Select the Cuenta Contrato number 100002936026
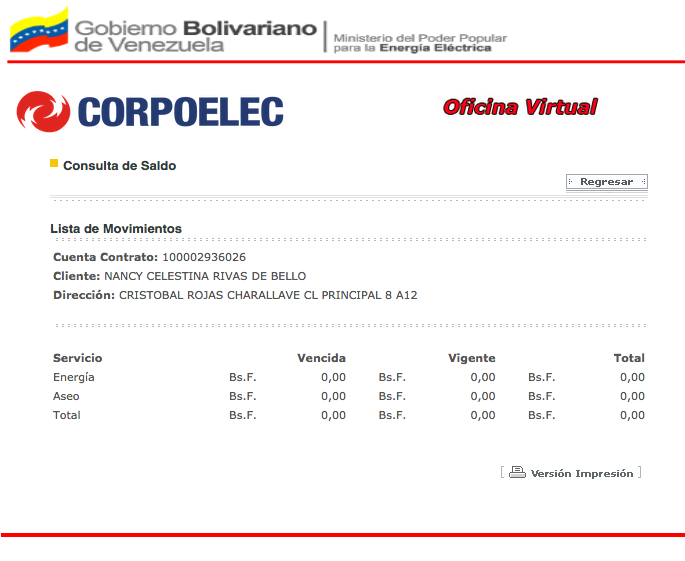The height and width of the screenshot is (561, 685). tap(204, 258)
